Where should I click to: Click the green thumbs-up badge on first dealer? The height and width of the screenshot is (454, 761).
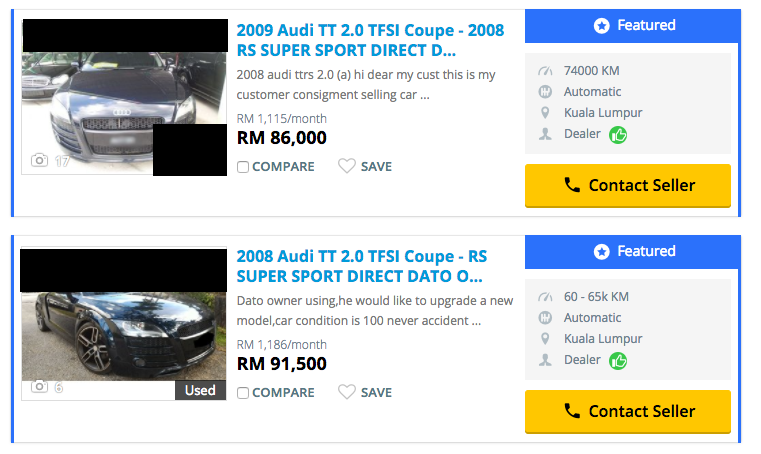pos(619,134)
